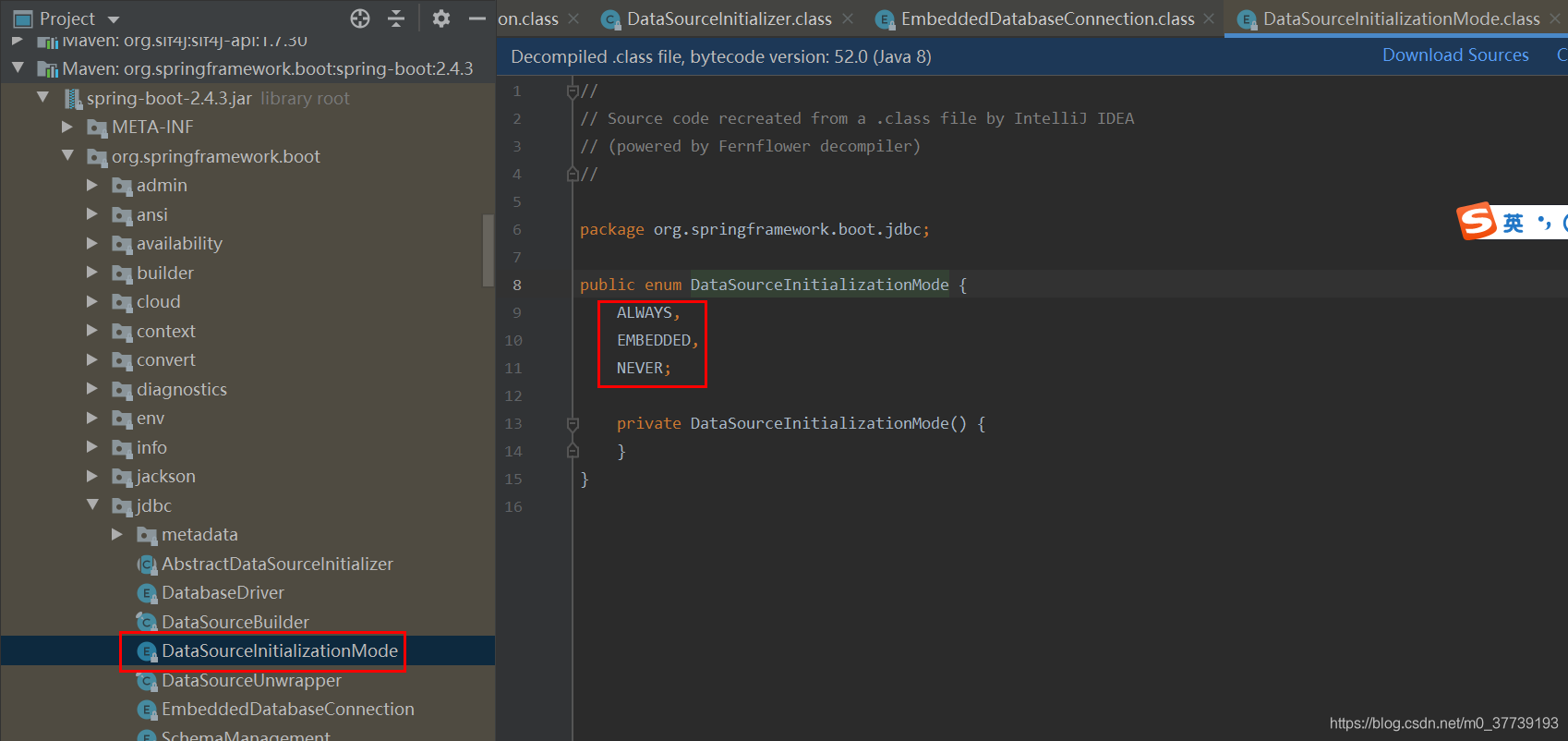Switch to DataSourceInitializer.class tab
The height and width of the screenshot is (741, 1568).
(x=729, y=18)
